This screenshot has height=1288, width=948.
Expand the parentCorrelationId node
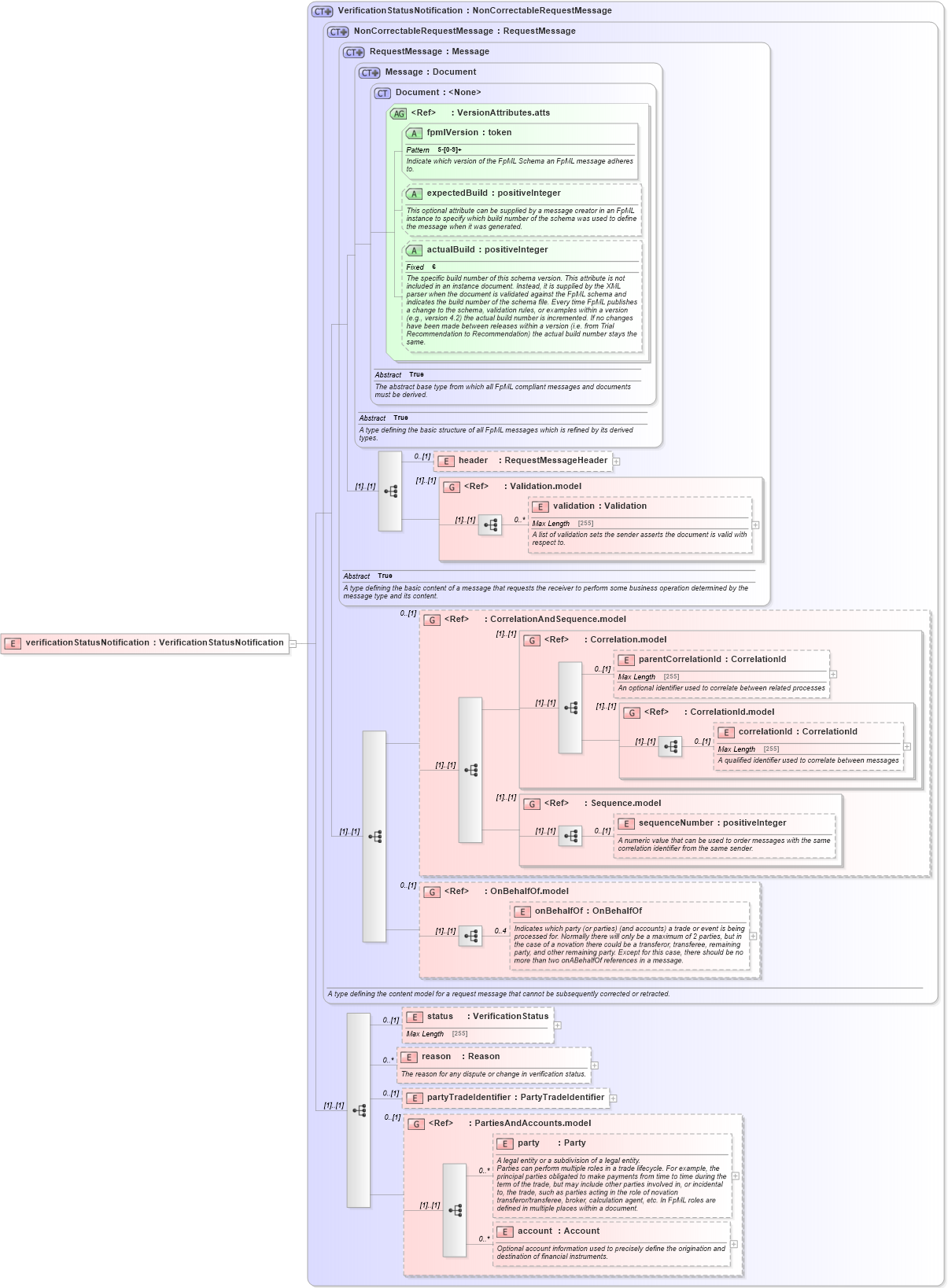coord(833,674)
